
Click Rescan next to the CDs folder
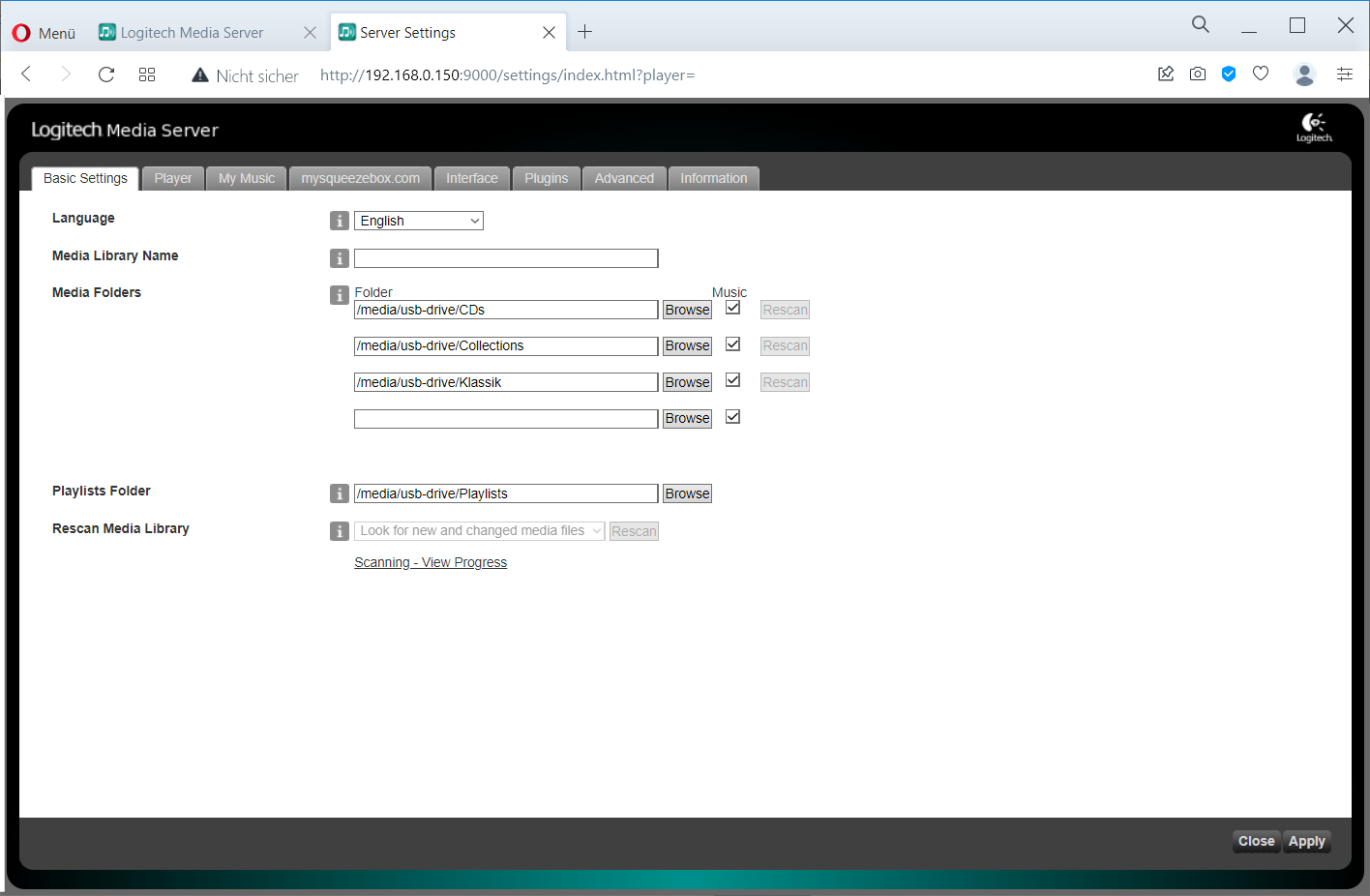tap(785, 310)
